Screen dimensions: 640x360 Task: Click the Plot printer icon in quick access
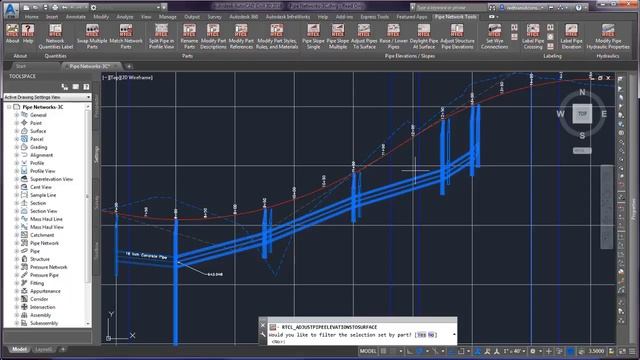tap(55, 7)
